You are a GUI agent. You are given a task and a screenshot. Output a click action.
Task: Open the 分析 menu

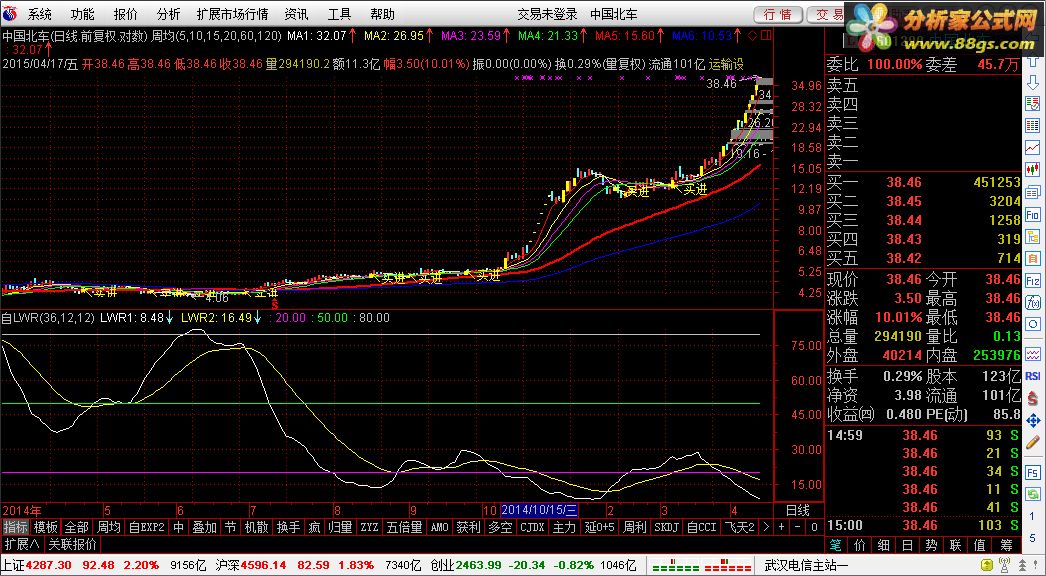point(168,14)
